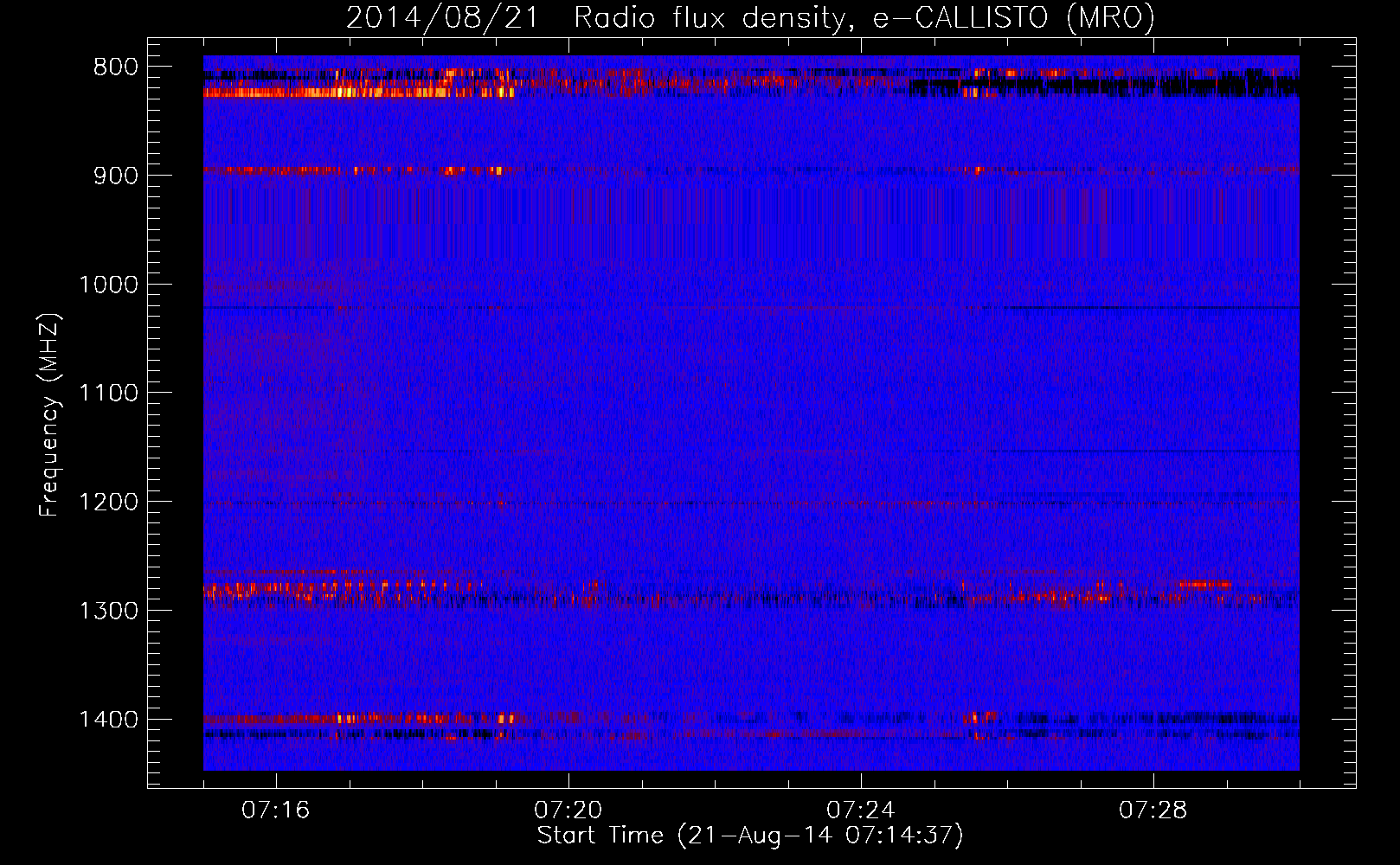Click the 900 frequency tick label
Image resolution: width=1400 pixels, height=865 pixels.
[116, 176]
